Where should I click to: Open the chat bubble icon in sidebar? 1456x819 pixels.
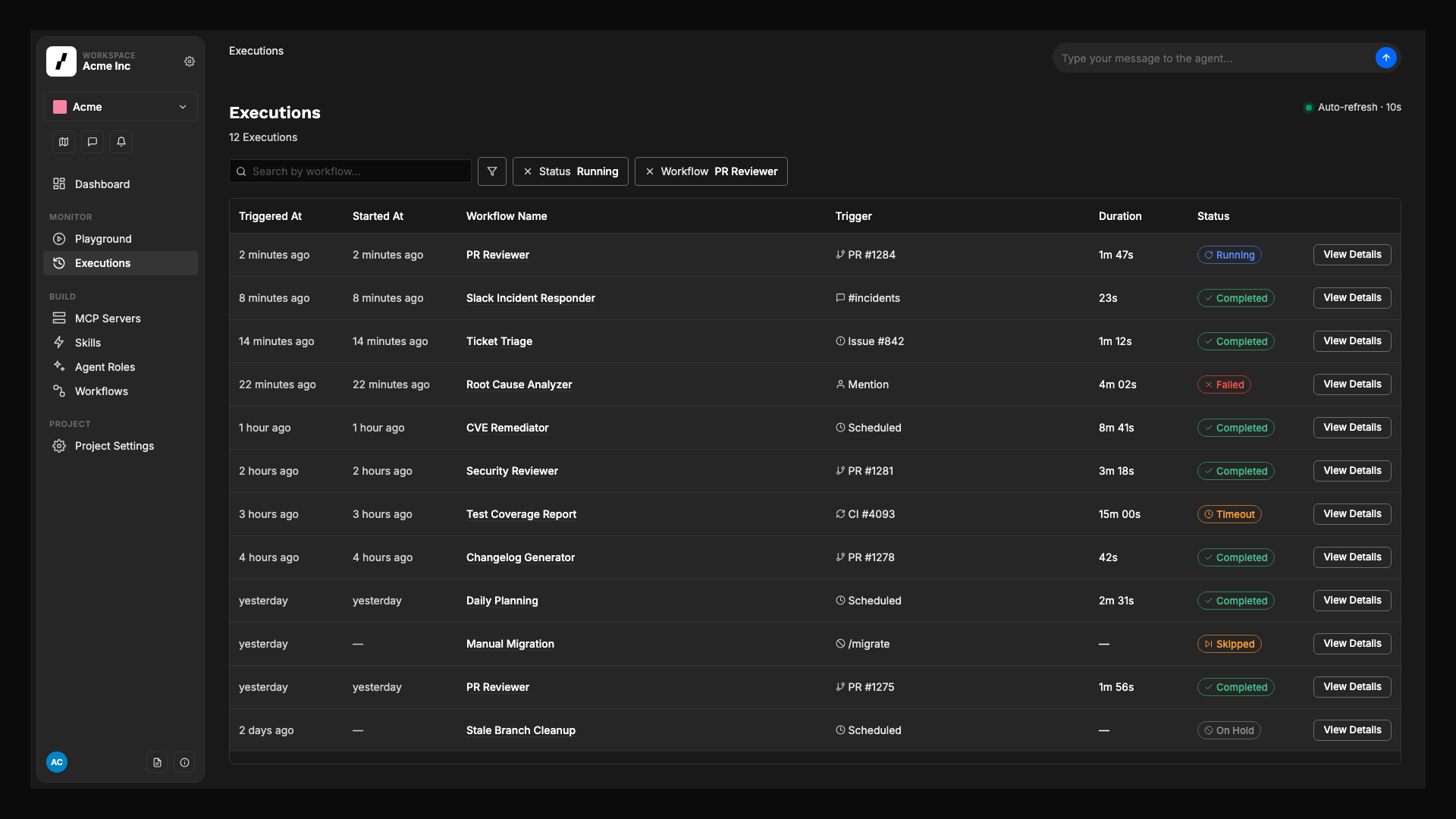tap(93, 142)
